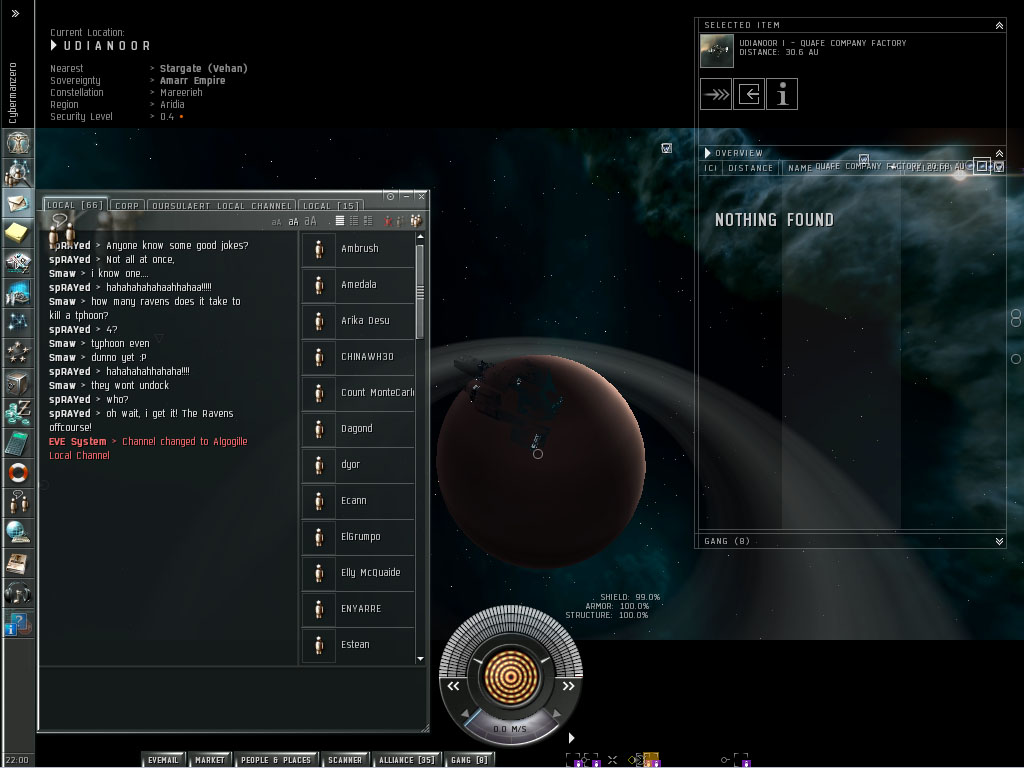1024x768 pixels.
Task: Open the Jukebox headphones icon
Action: [x=18, y=594]
